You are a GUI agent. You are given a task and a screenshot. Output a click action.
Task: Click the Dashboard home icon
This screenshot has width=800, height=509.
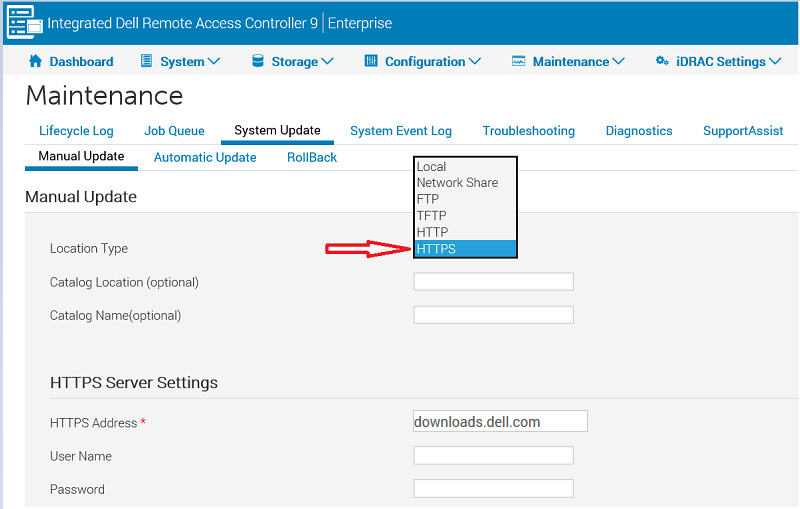[35, 61]
